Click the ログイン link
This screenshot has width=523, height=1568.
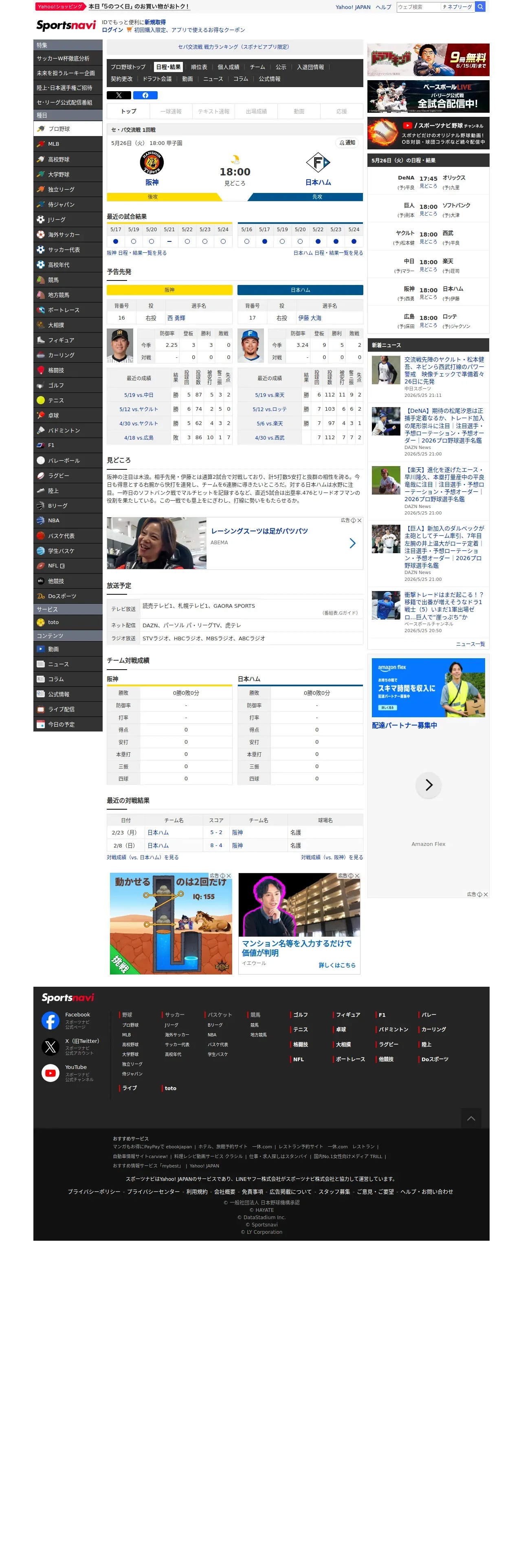[112, 30]
